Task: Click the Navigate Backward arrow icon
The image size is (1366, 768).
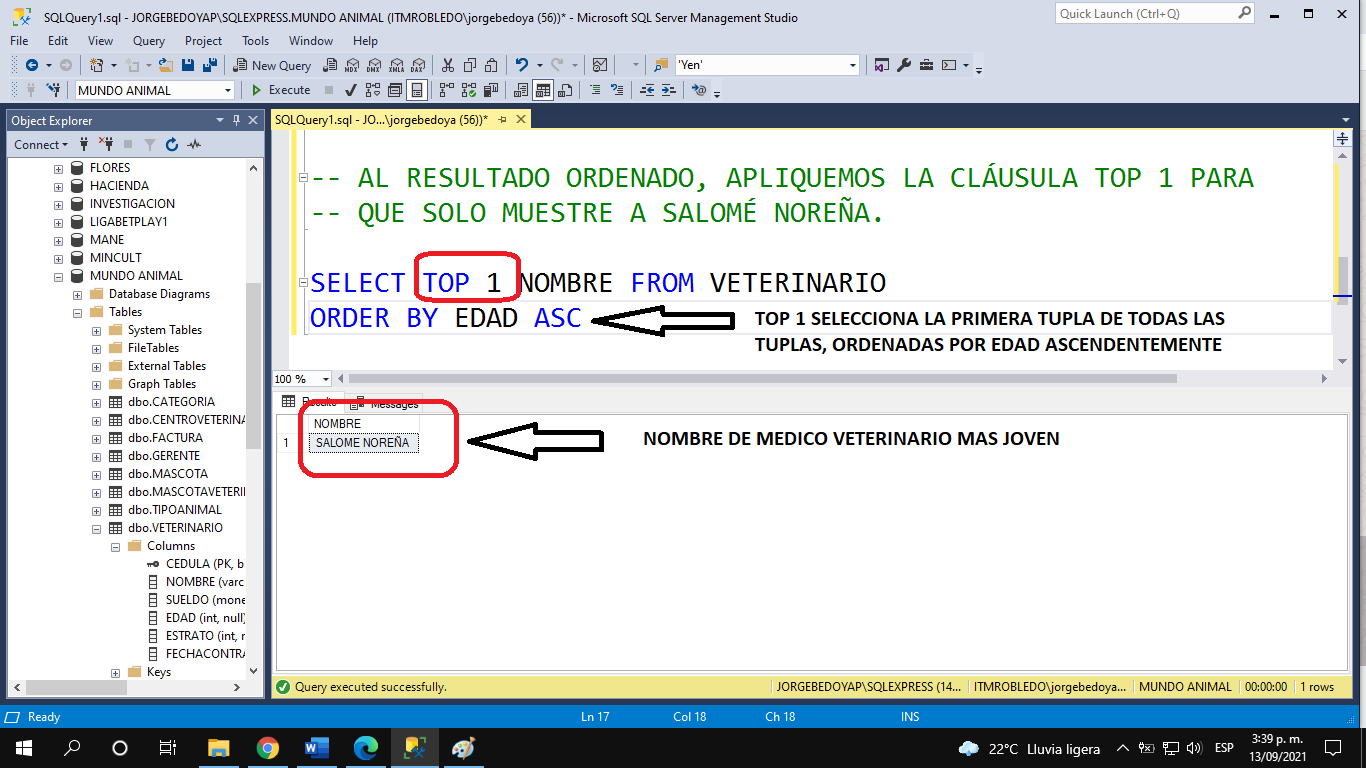Action: 32,65
